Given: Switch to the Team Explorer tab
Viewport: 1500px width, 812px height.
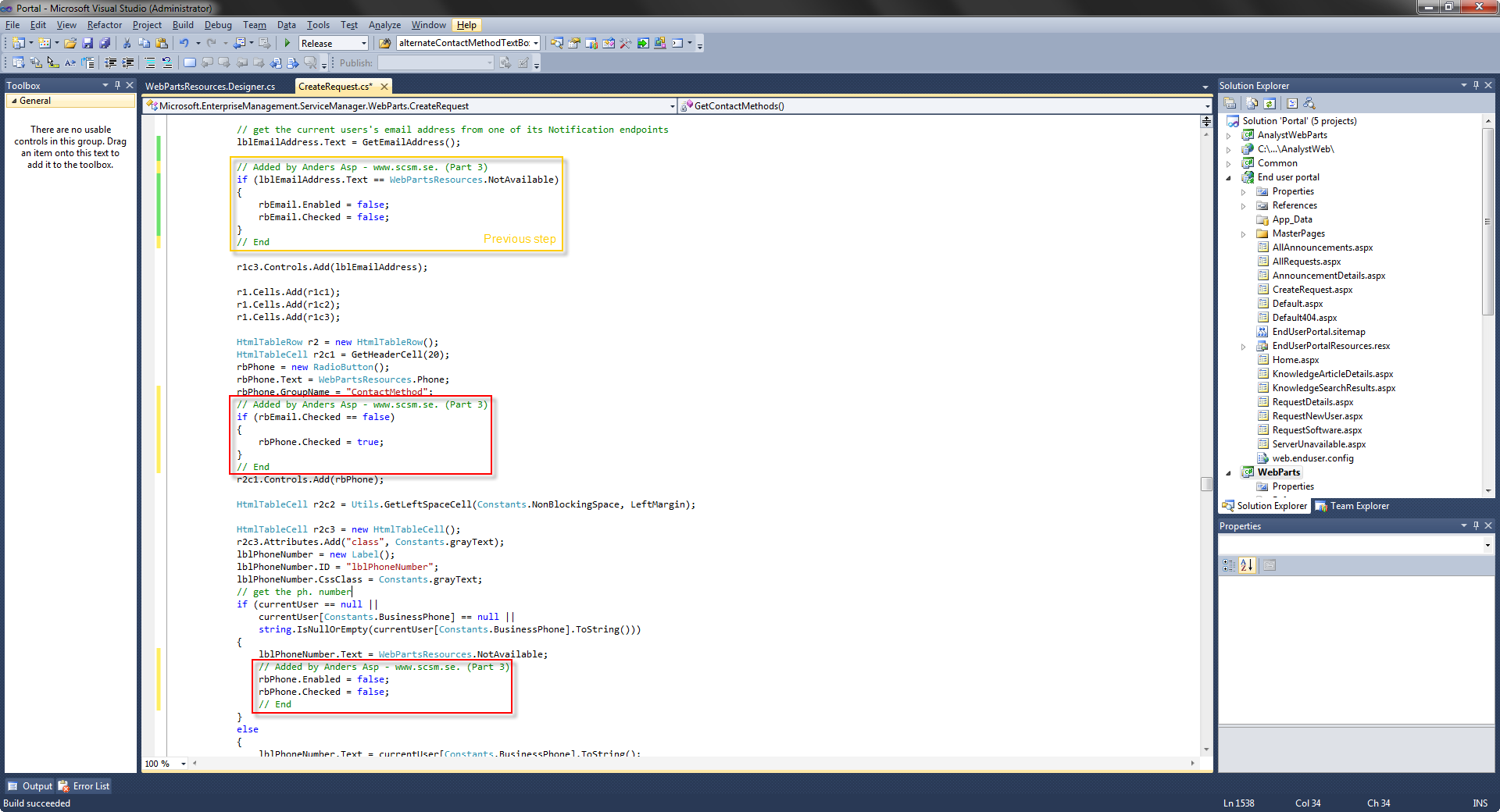Looking at the screenshot, I should coord(1353,506).
